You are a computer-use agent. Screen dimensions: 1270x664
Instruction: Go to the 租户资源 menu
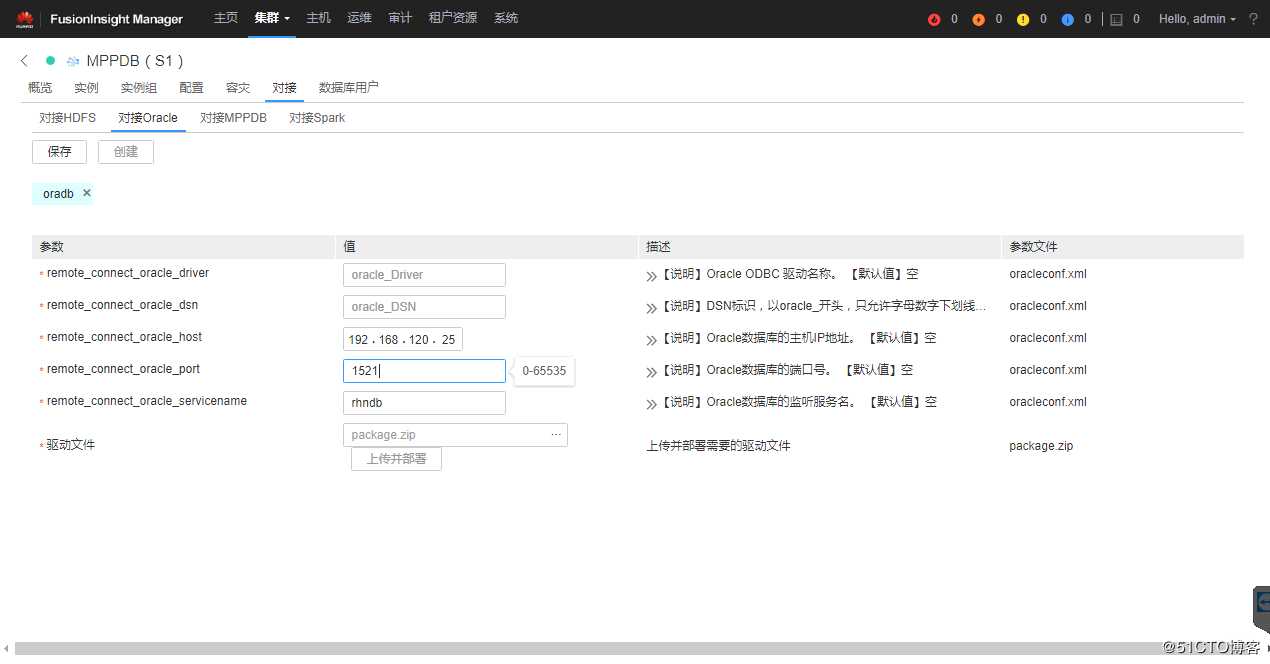452,18
